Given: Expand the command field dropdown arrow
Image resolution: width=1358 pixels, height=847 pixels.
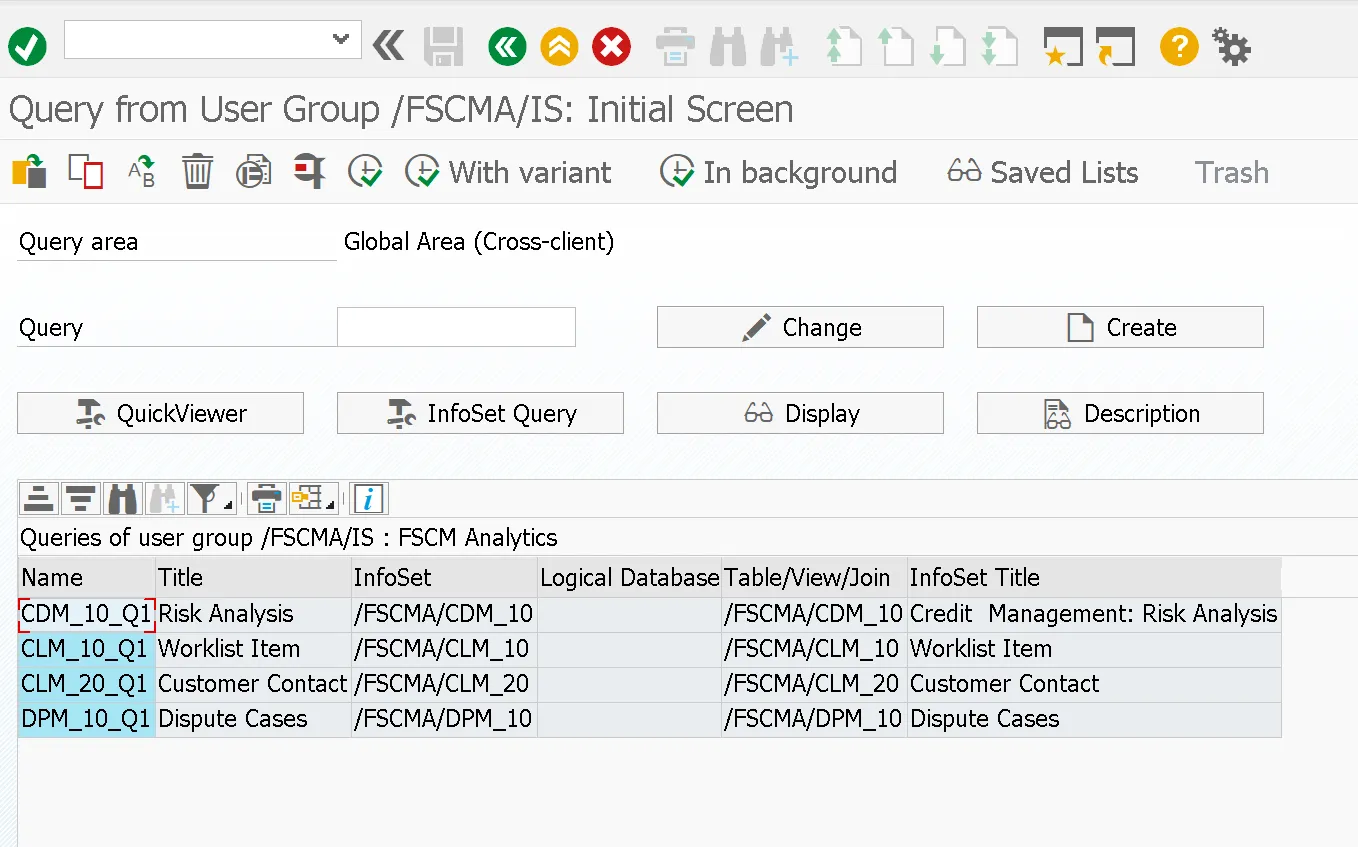Looking at the screenshot, I should [341, 40].
